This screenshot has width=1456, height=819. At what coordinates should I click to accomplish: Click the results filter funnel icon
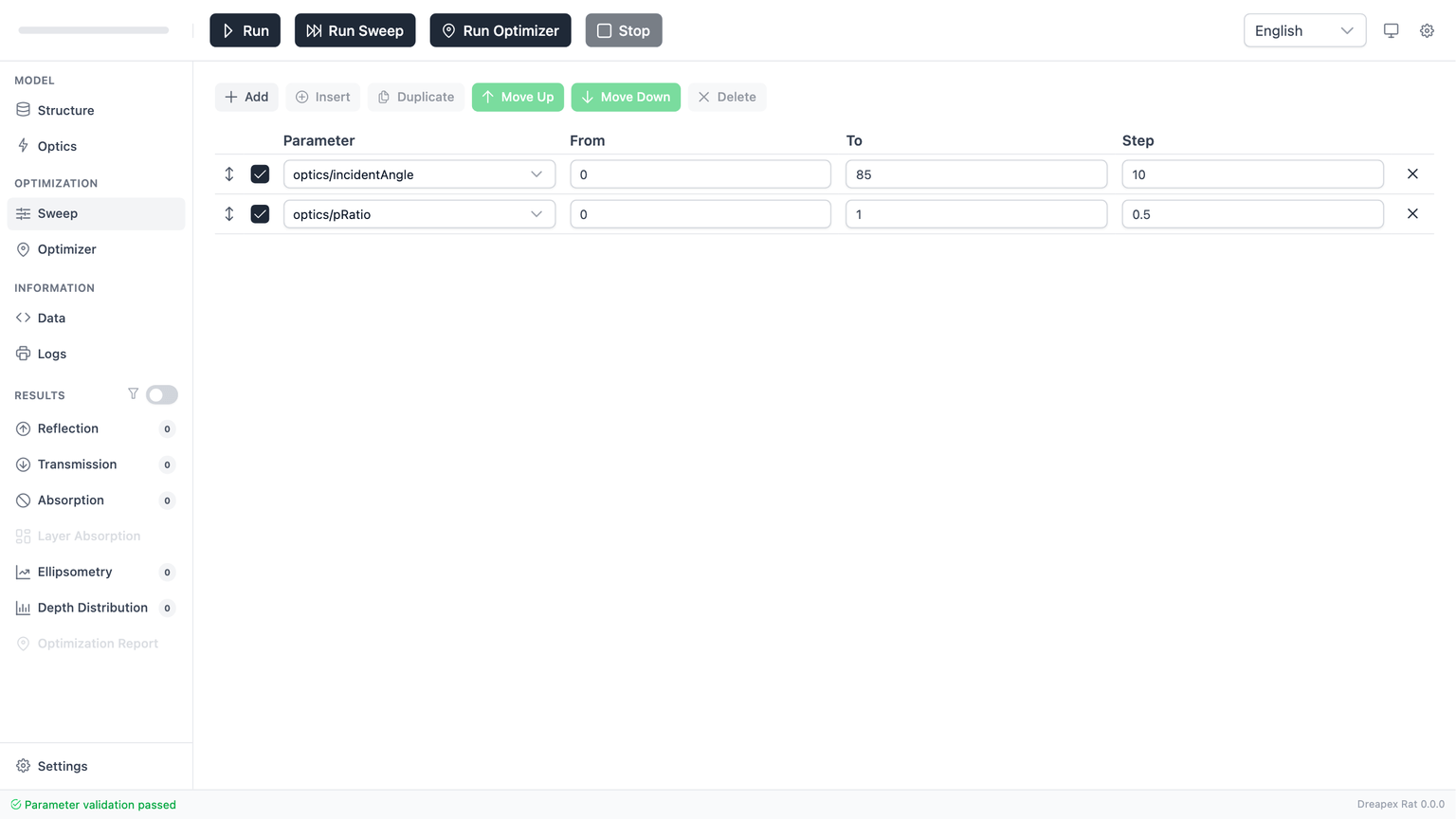pos(133,394)
